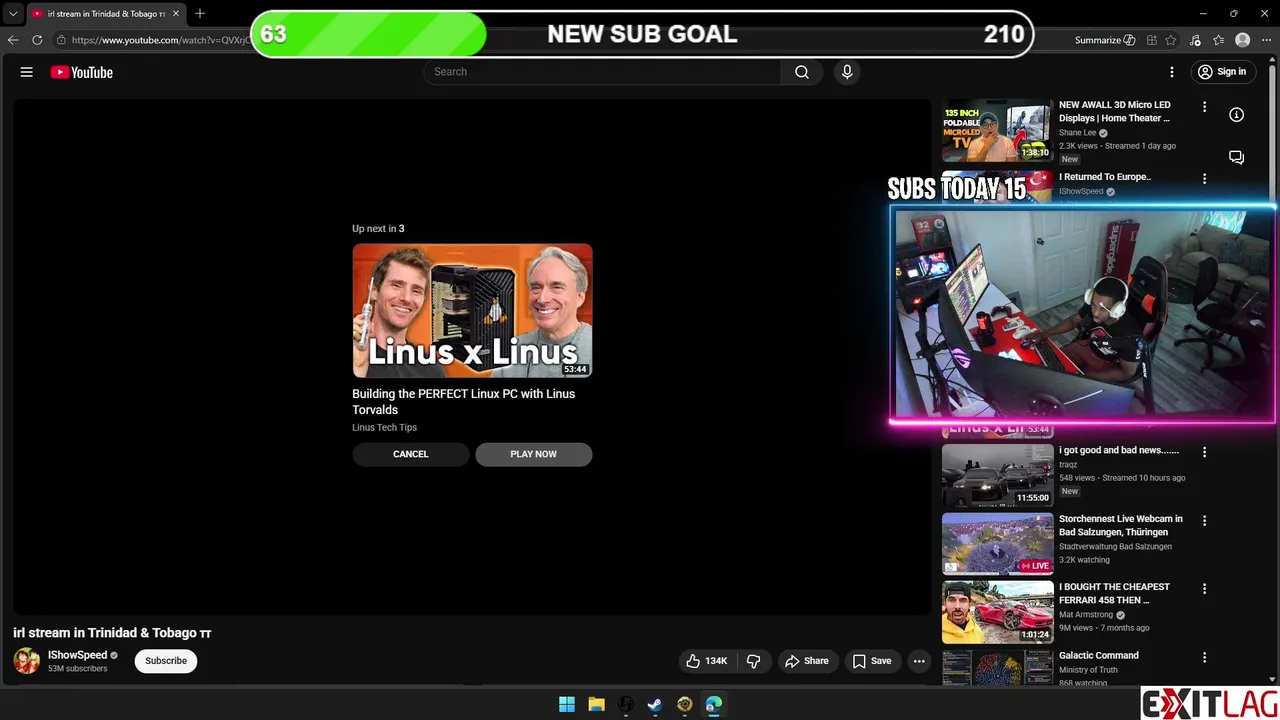Click the site info lock icon
Screen dimensions: 1280x720
click(x=61, y=40)
